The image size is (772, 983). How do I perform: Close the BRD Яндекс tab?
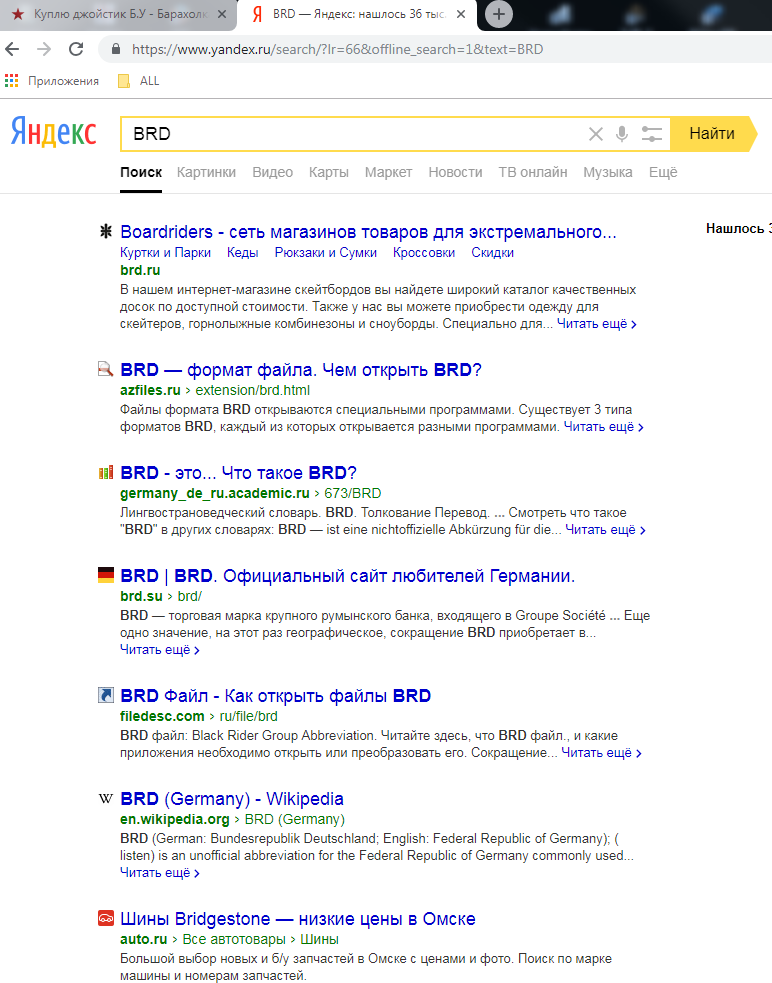point(461,14)
